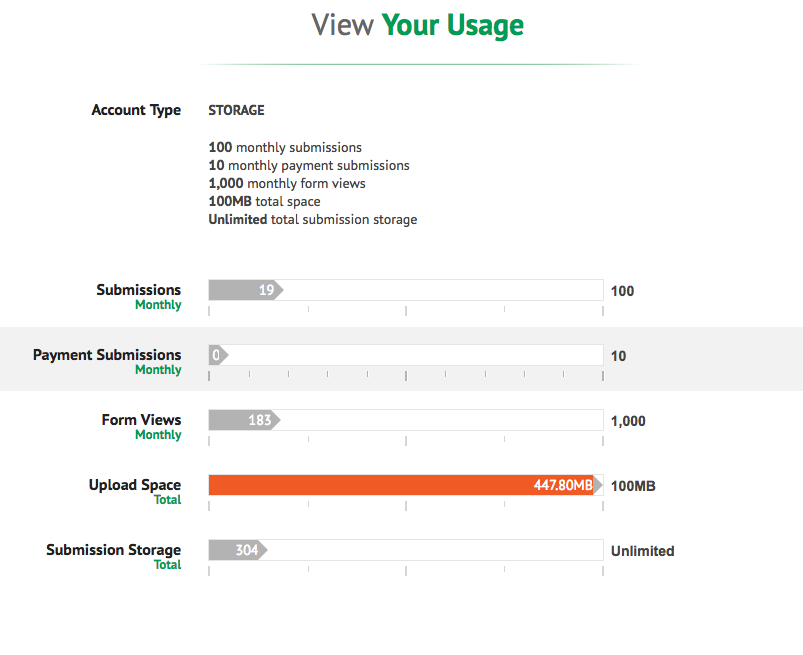Click the Total label under Upload Space
This screenshot has height=655, width=803.
coord(167,500)
